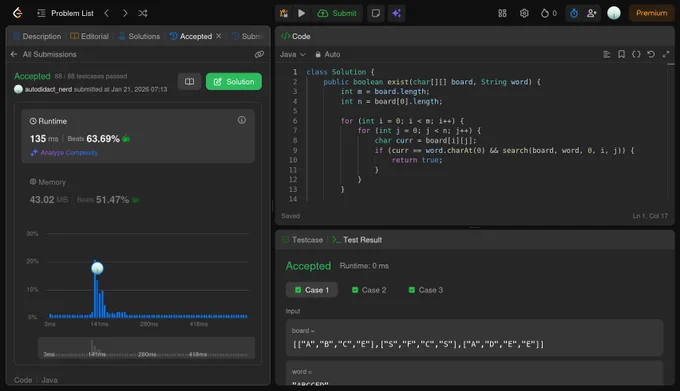The image size is (680, 391).
Task: Click the Analyze Complexity link
Action: tap(64, 153)
